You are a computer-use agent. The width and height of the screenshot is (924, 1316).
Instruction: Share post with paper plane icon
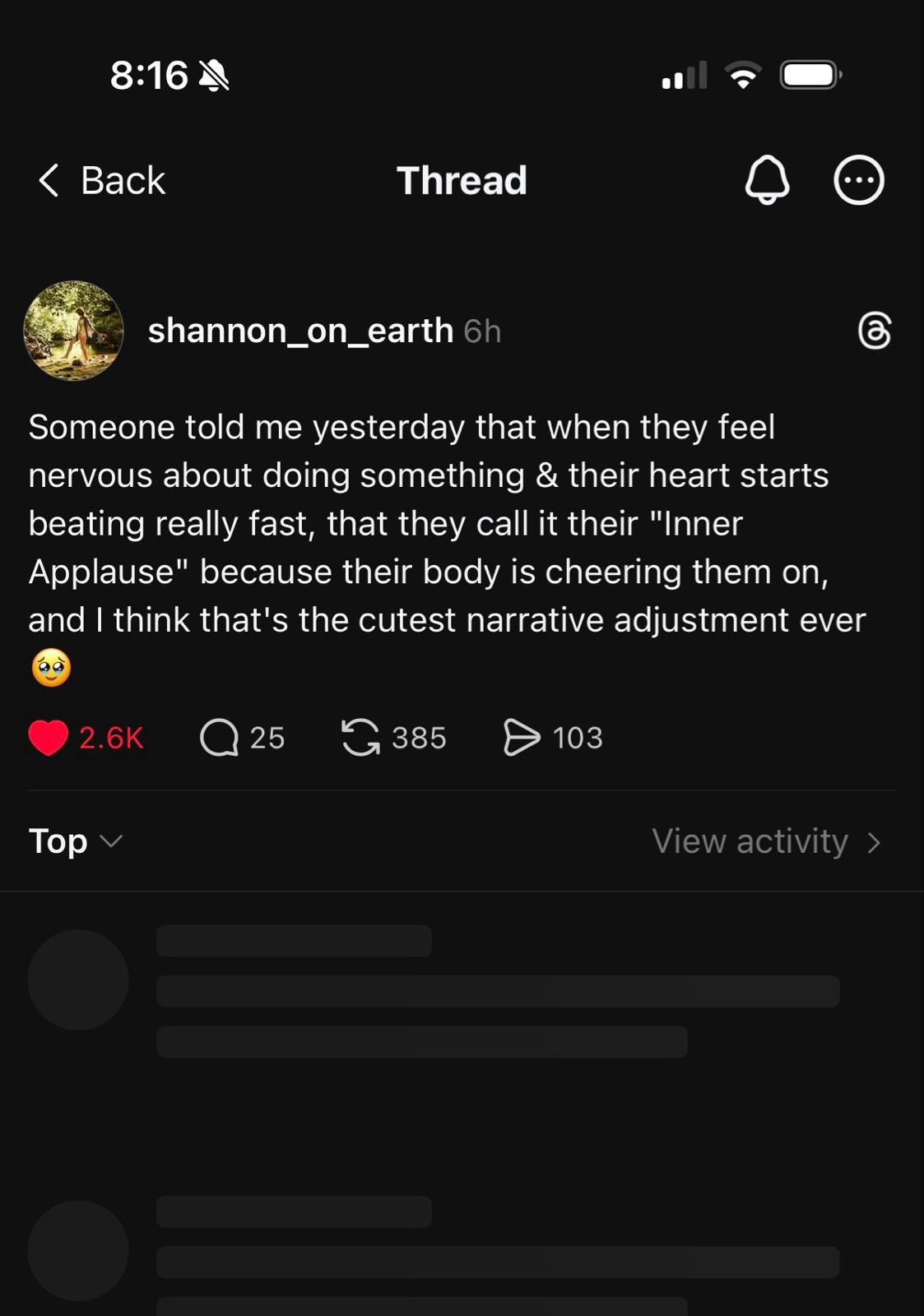(x=522, y=737)
